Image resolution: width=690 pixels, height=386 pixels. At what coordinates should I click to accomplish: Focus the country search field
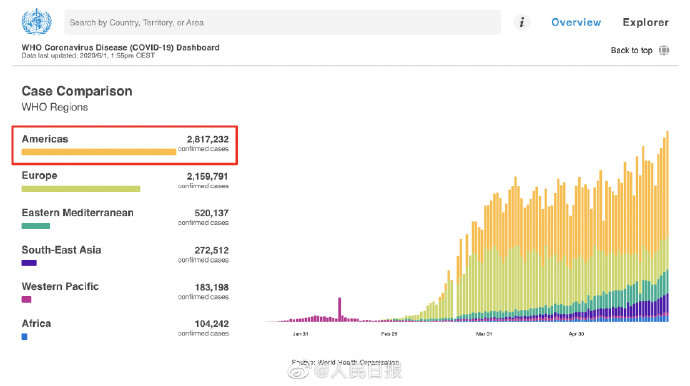coord(283,22)
